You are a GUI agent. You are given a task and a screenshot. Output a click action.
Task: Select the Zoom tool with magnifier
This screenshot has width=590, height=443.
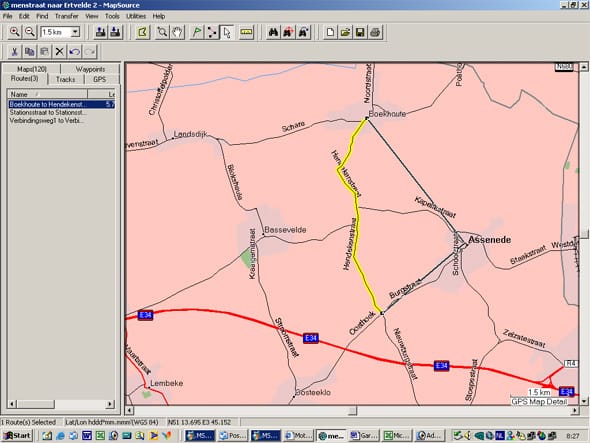click(162, 32)
